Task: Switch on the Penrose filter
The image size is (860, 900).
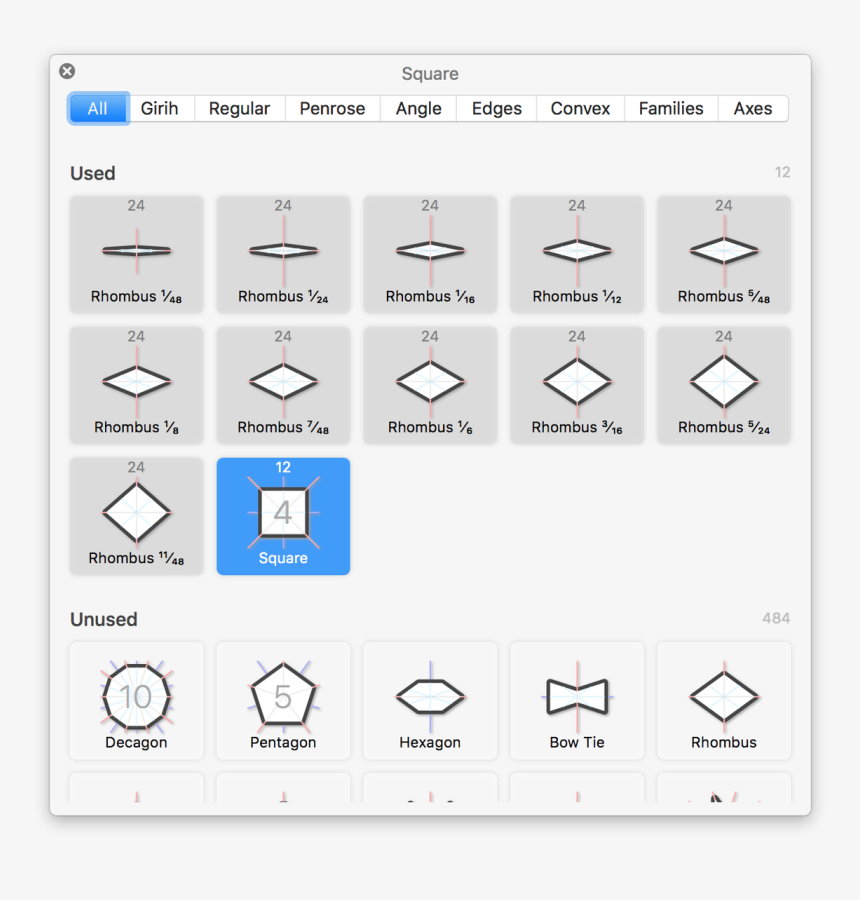Action: click(332, 108)
